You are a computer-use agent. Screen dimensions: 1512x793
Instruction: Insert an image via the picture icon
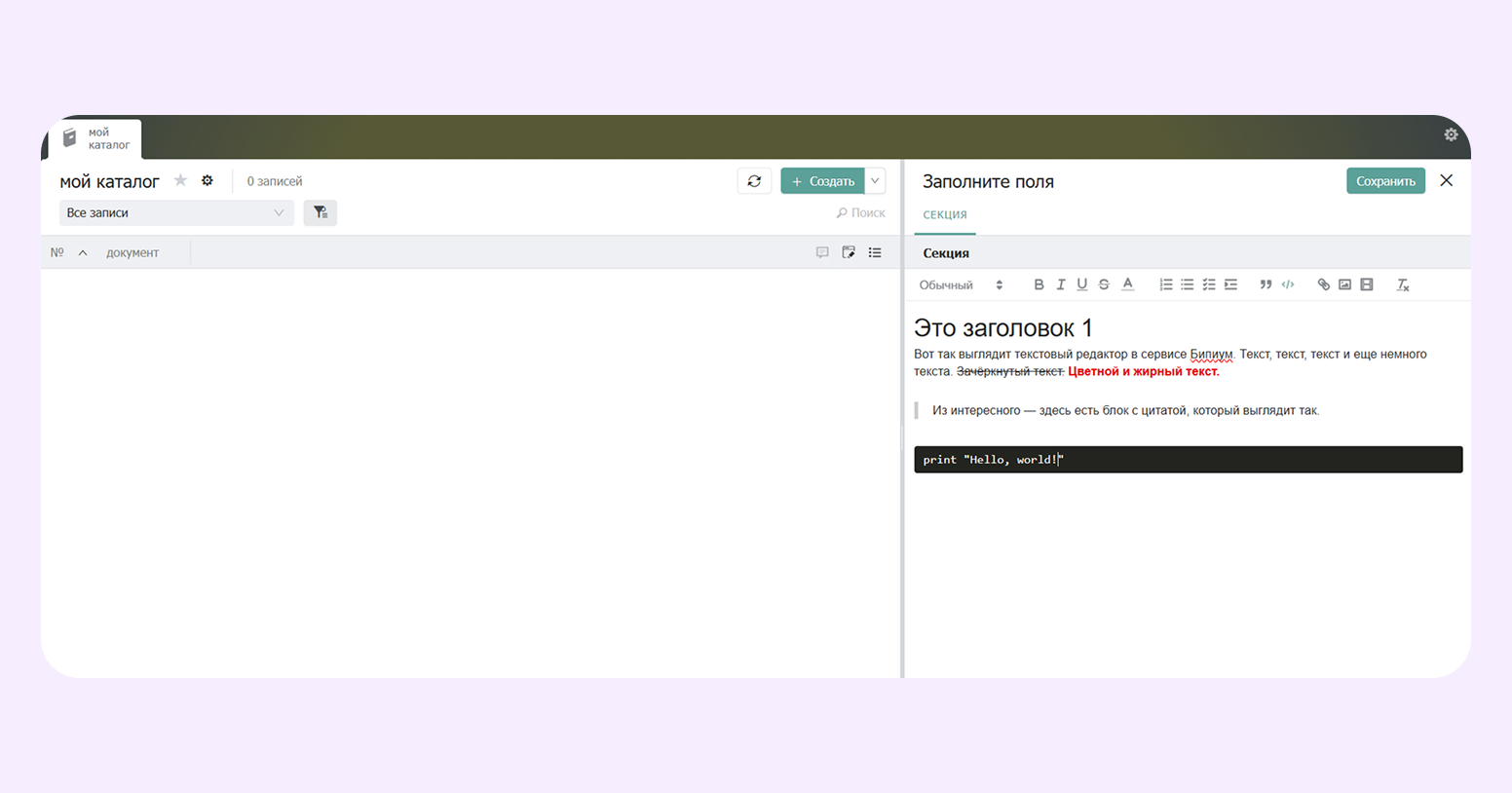1345,283
